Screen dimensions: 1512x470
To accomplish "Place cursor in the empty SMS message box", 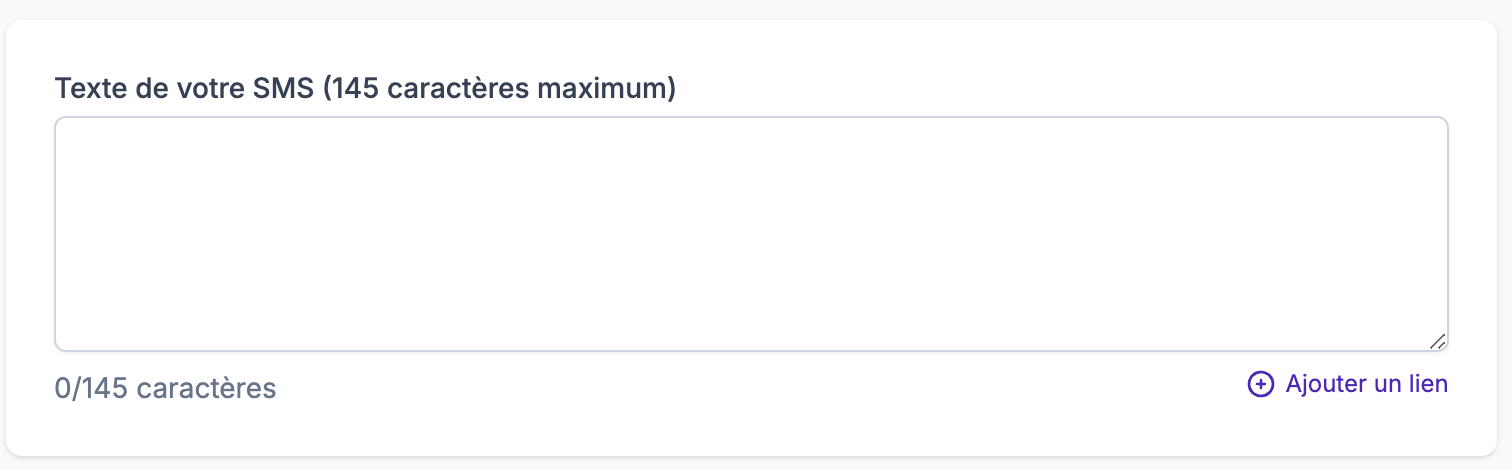I will click(751, 234).
